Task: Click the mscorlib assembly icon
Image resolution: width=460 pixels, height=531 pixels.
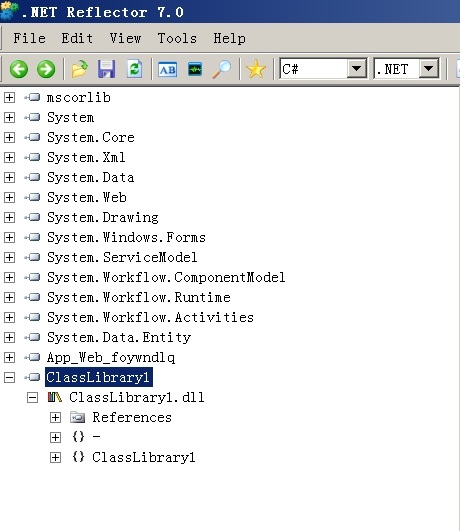Action: tap(33, 98)
